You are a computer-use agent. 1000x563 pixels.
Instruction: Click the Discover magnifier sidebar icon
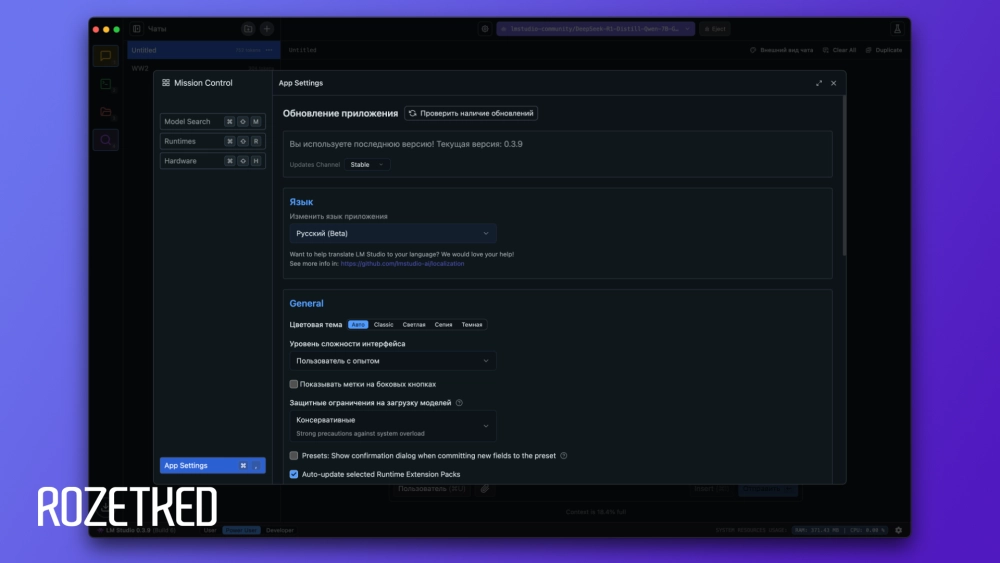coord(105,140)
